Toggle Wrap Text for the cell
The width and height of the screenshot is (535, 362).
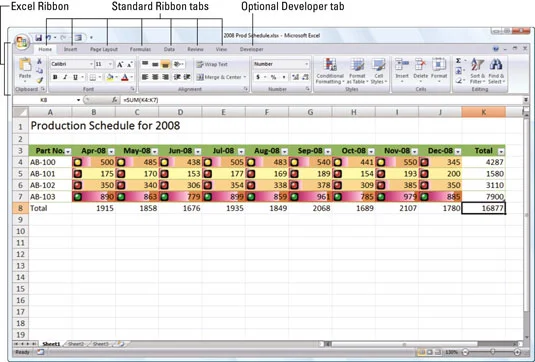212,64
